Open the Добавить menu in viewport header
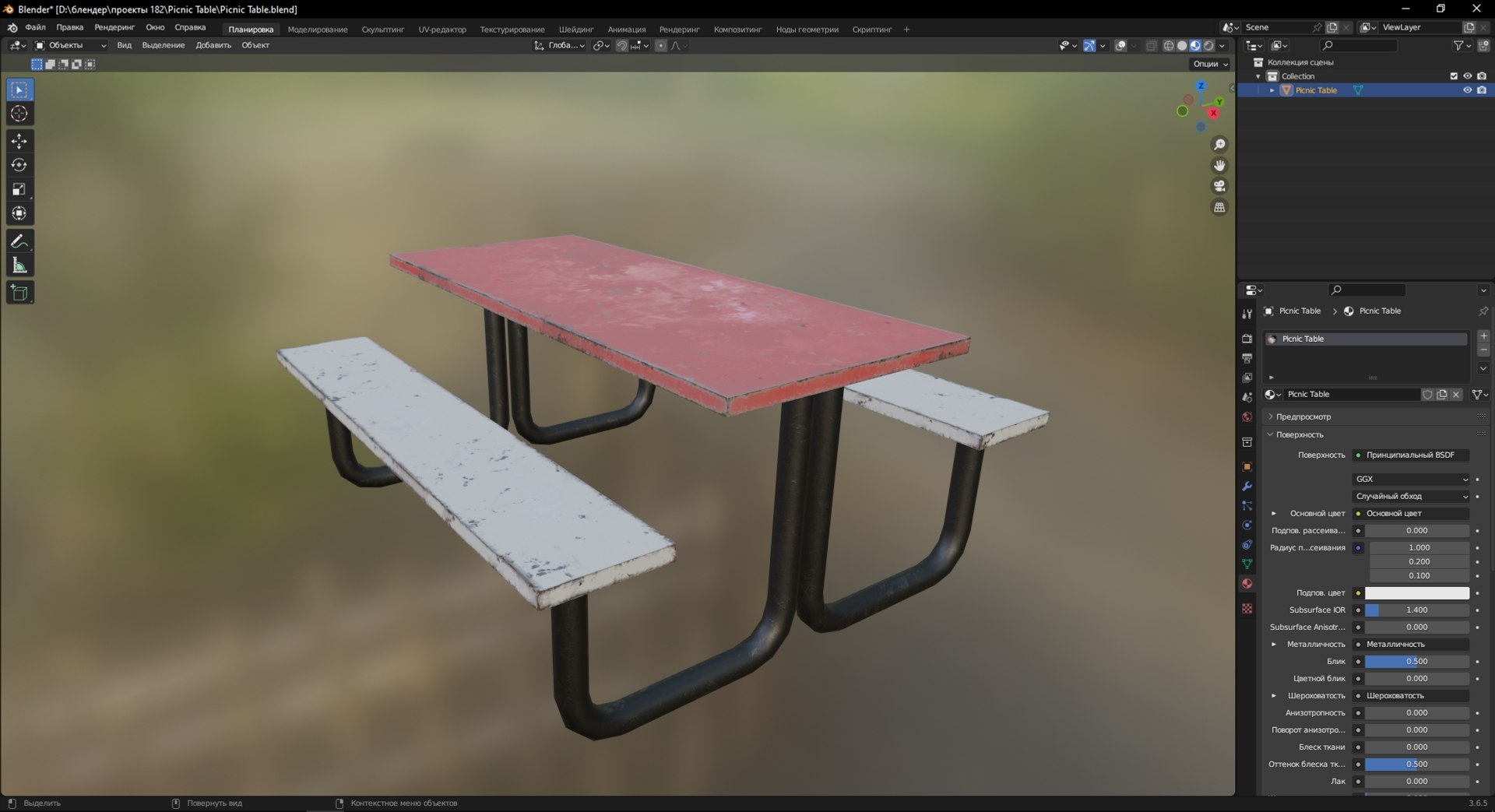This screenshot has width=1495, height=812. (x=213, y=46)
